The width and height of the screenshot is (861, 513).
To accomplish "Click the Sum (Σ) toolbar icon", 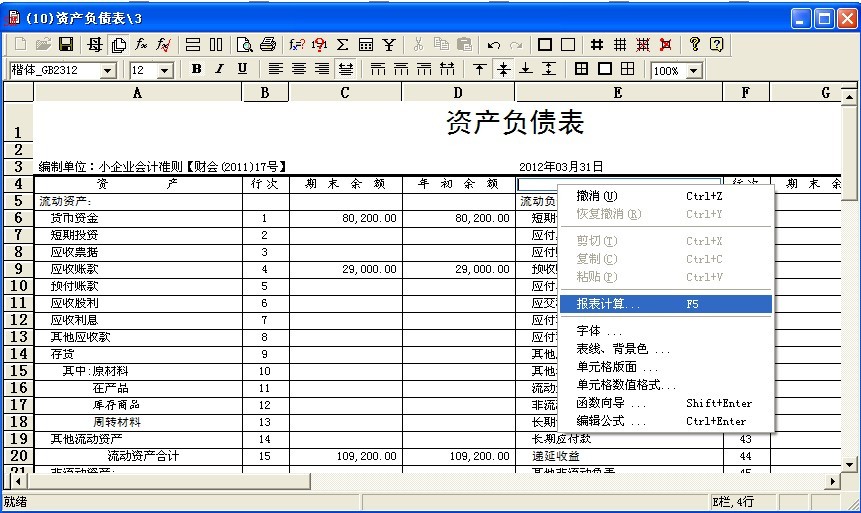I will click(x=342, y=45).
